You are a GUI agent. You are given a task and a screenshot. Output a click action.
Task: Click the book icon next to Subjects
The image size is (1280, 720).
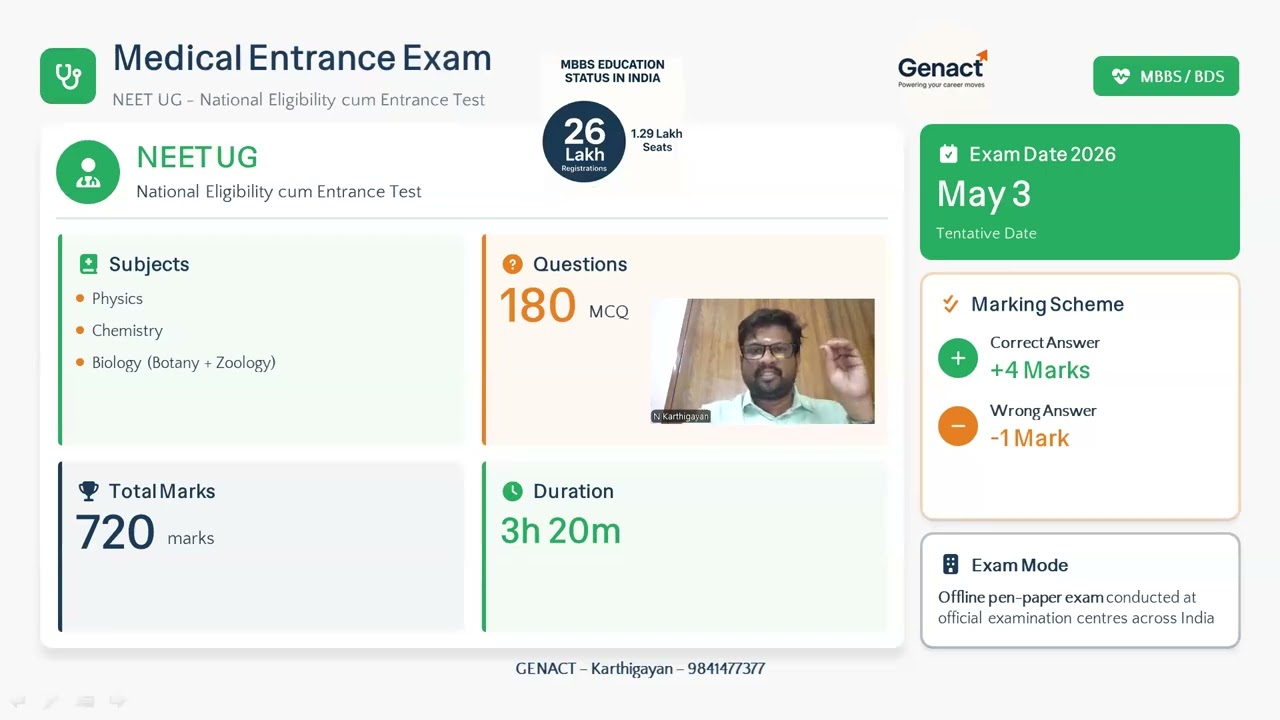tap(88, 264)
